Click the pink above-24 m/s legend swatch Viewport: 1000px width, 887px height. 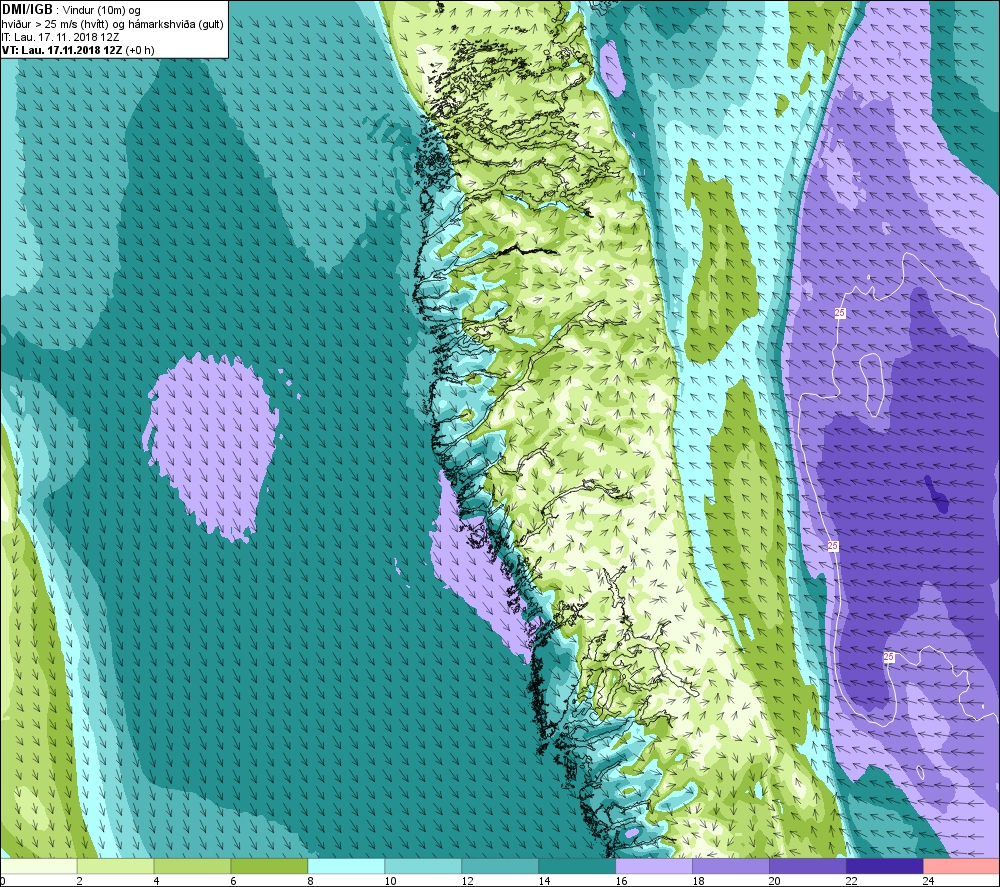click(962, 866)
